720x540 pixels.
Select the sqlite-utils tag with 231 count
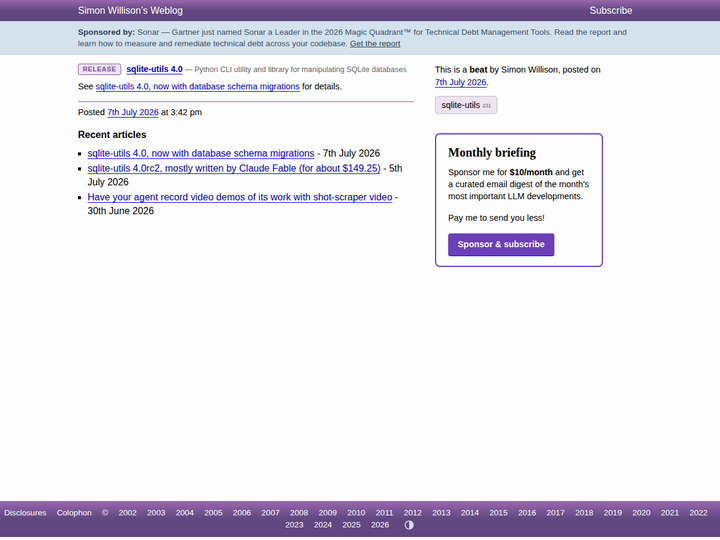pyautogui.click(x=466, y=105)
